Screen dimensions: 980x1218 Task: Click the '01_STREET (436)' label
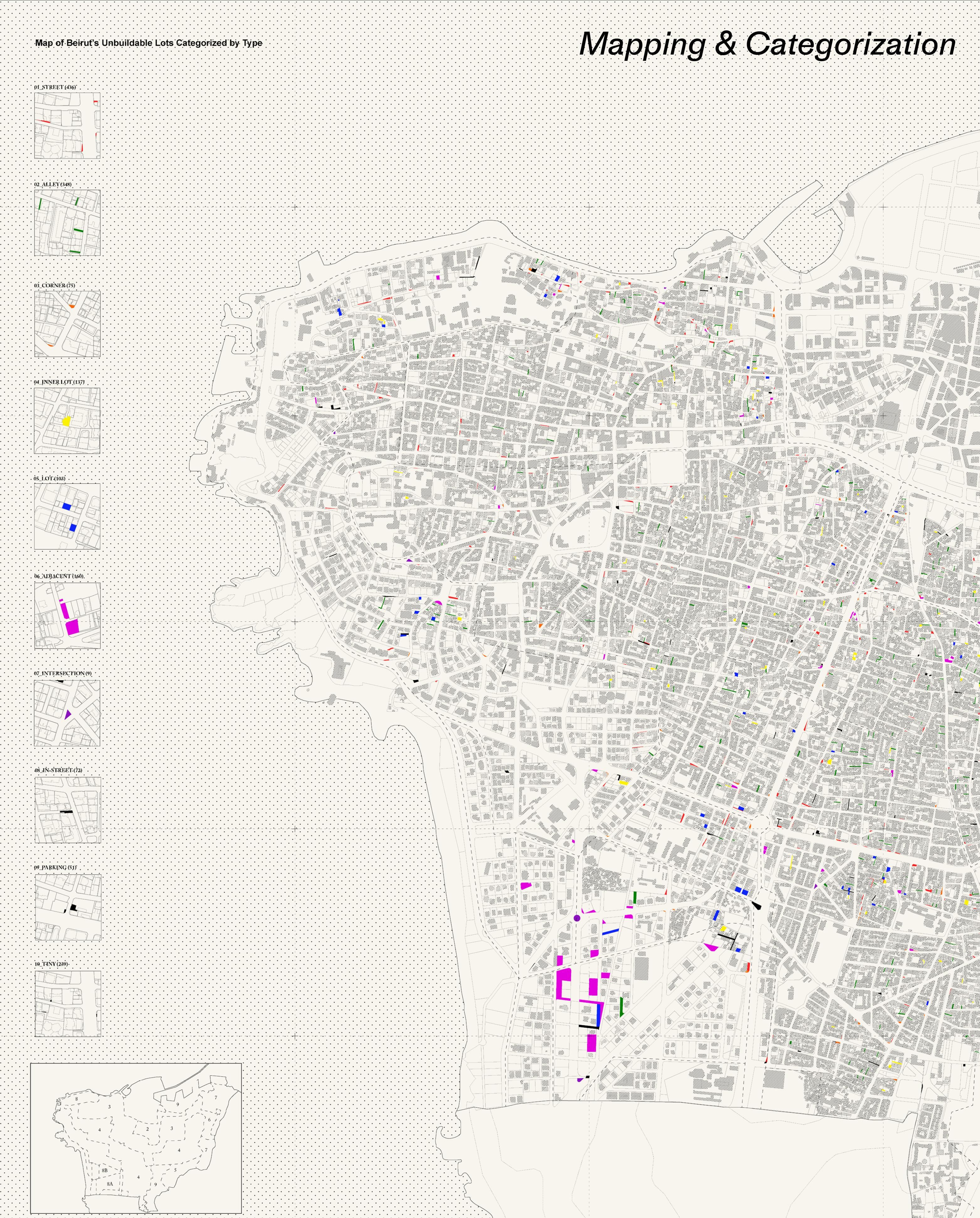[55, 87]
